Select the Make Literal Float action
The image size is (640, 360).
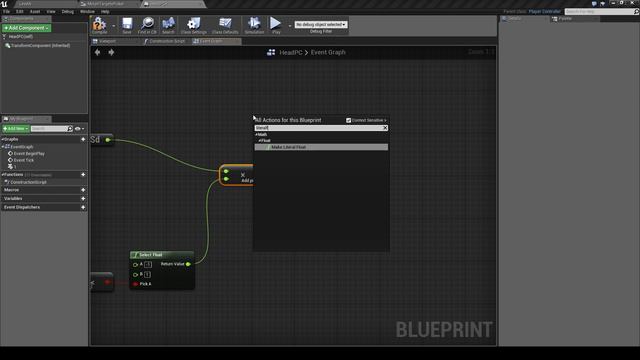tap(321, 147)
